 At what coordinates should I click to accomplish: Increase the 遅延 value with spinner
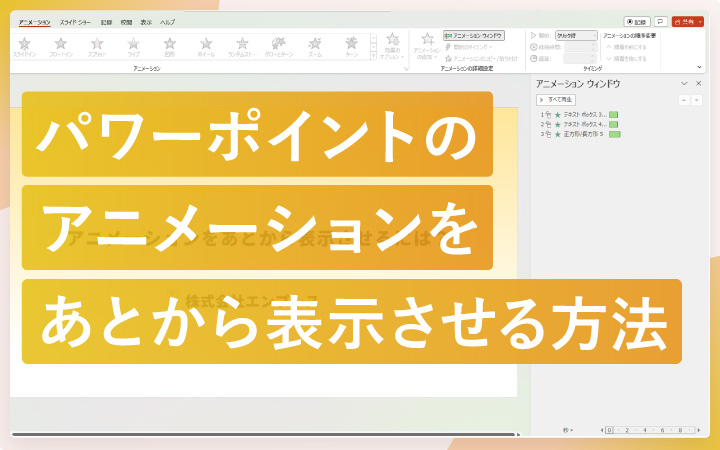[593, 56]
